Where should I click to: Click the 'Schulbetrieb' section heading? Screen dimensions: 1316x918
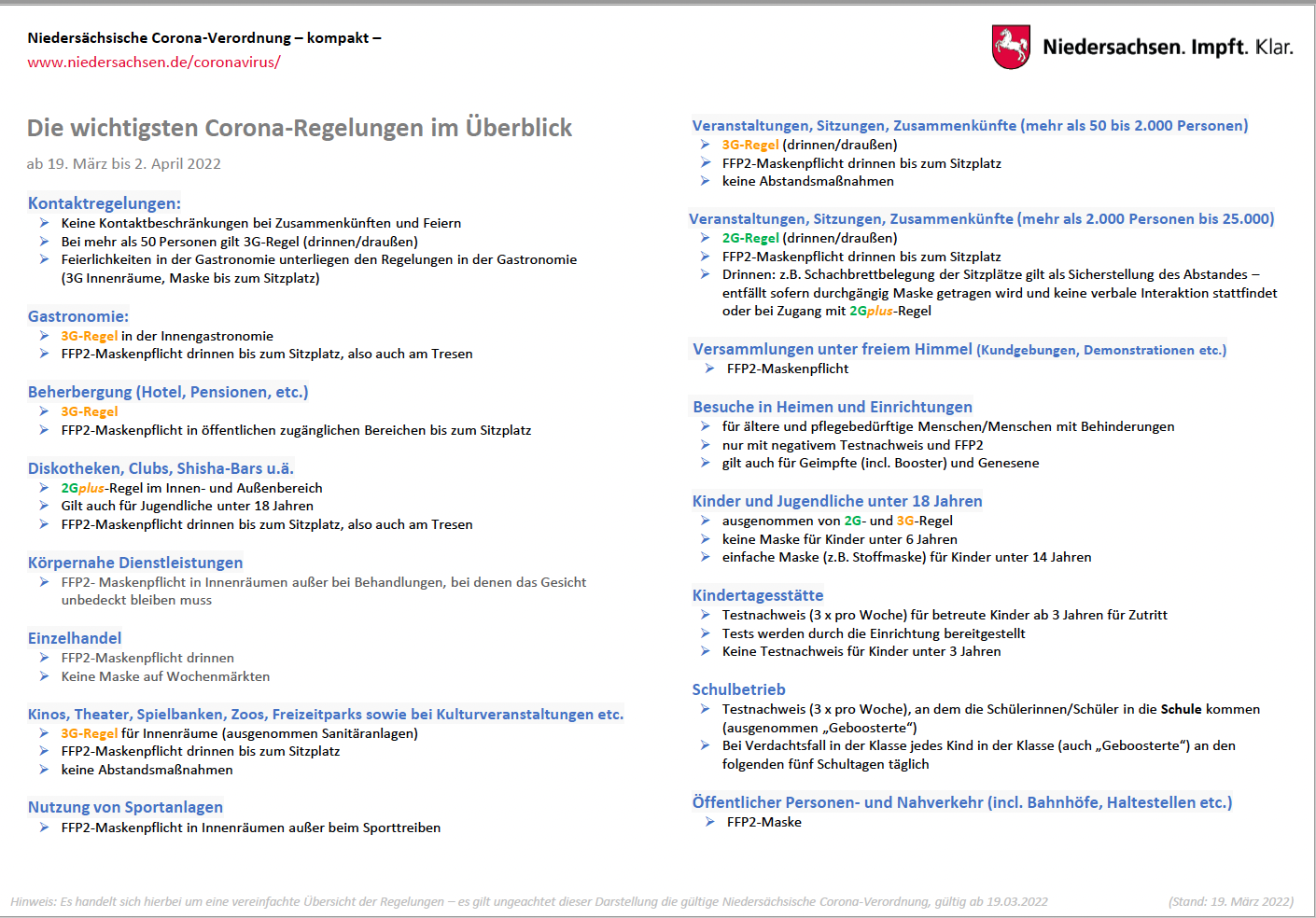tap(739, 689)
